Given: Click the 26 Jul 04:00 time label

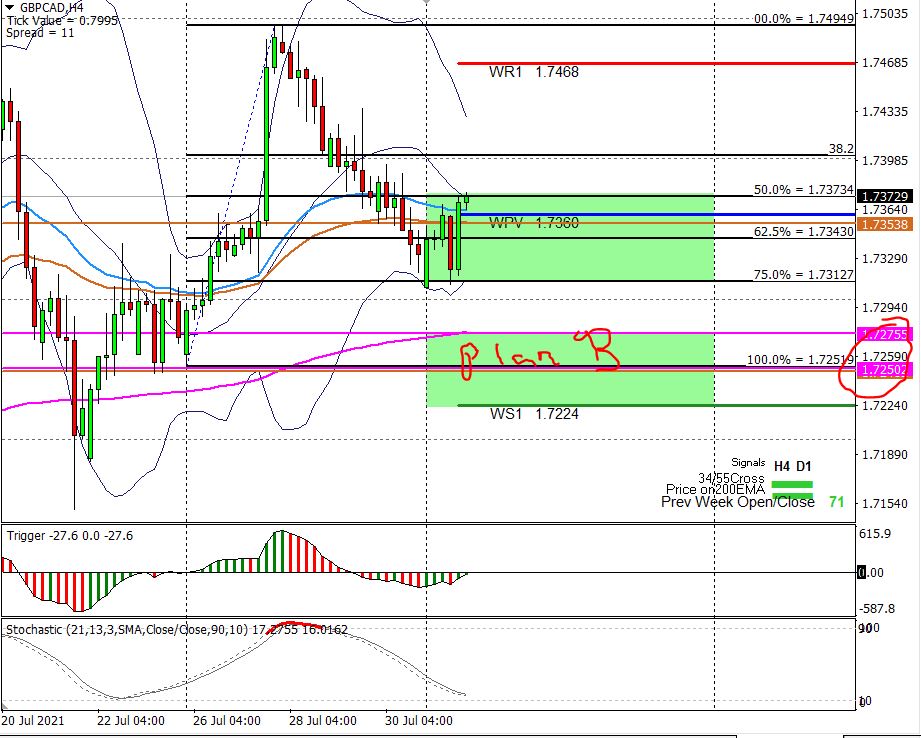Looking at the screenshot, I should click(x=226, y=720).
